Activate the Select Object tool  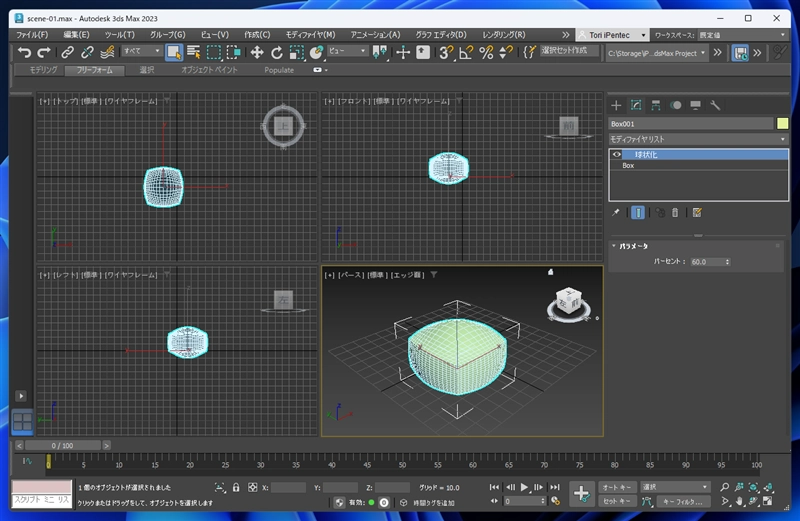(x=174, y=52)
